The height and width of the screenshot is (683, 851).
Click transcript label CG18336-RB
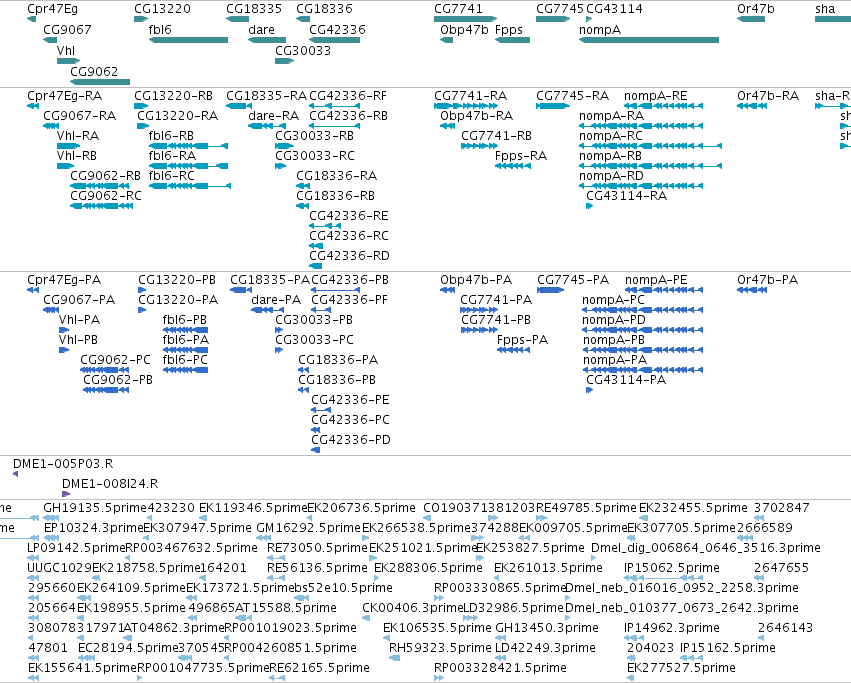point(335,196)
